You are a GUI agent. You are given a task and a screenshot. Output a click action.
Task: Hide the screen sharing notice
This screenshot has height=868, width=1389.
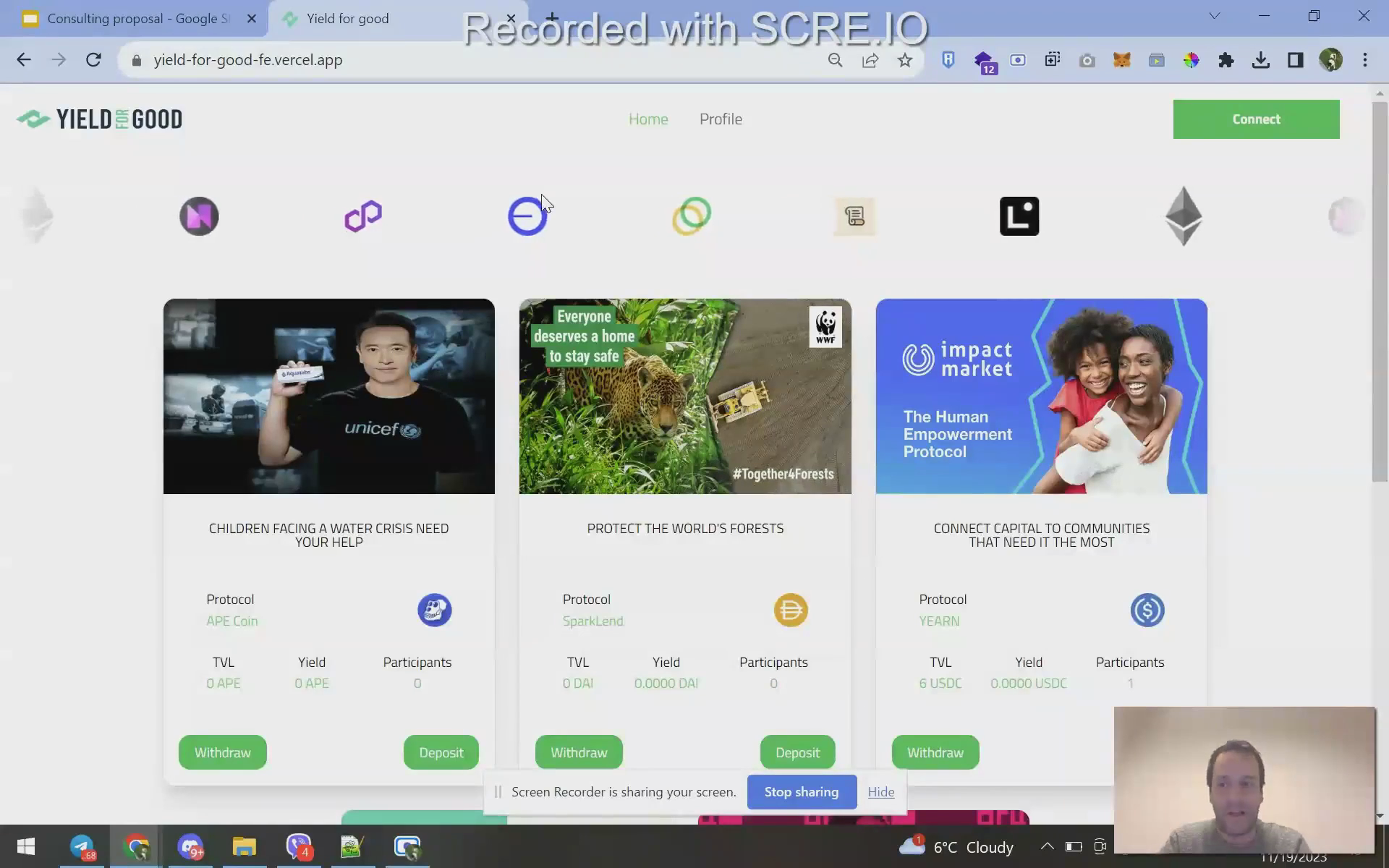click(880, 792)
